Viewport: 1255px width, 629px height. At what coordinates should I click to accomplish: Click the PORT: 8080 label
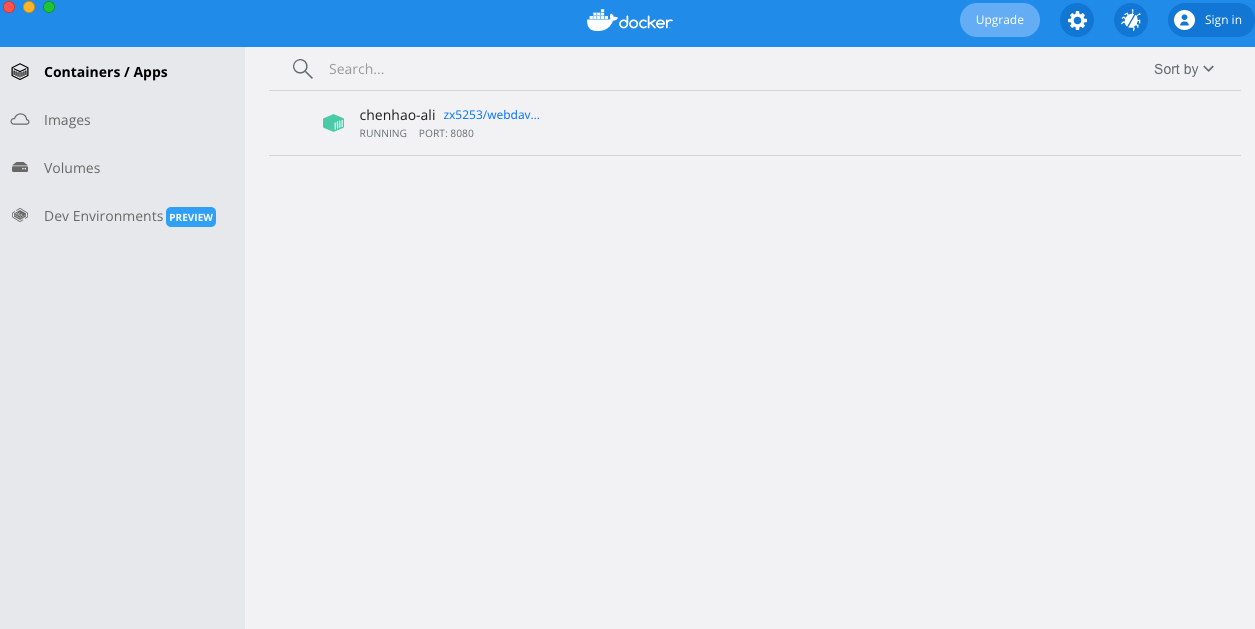click(x=446, y=134)
